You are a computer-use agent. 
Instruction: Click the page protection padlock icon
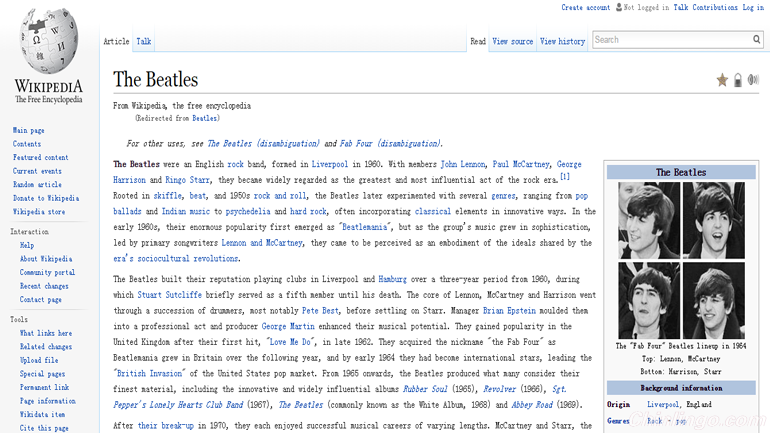pyautogui.click(x=738, y=80)
